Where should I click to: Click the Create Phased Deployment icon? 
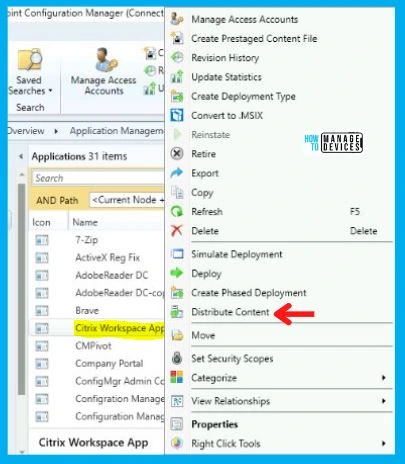coord(177,293)
